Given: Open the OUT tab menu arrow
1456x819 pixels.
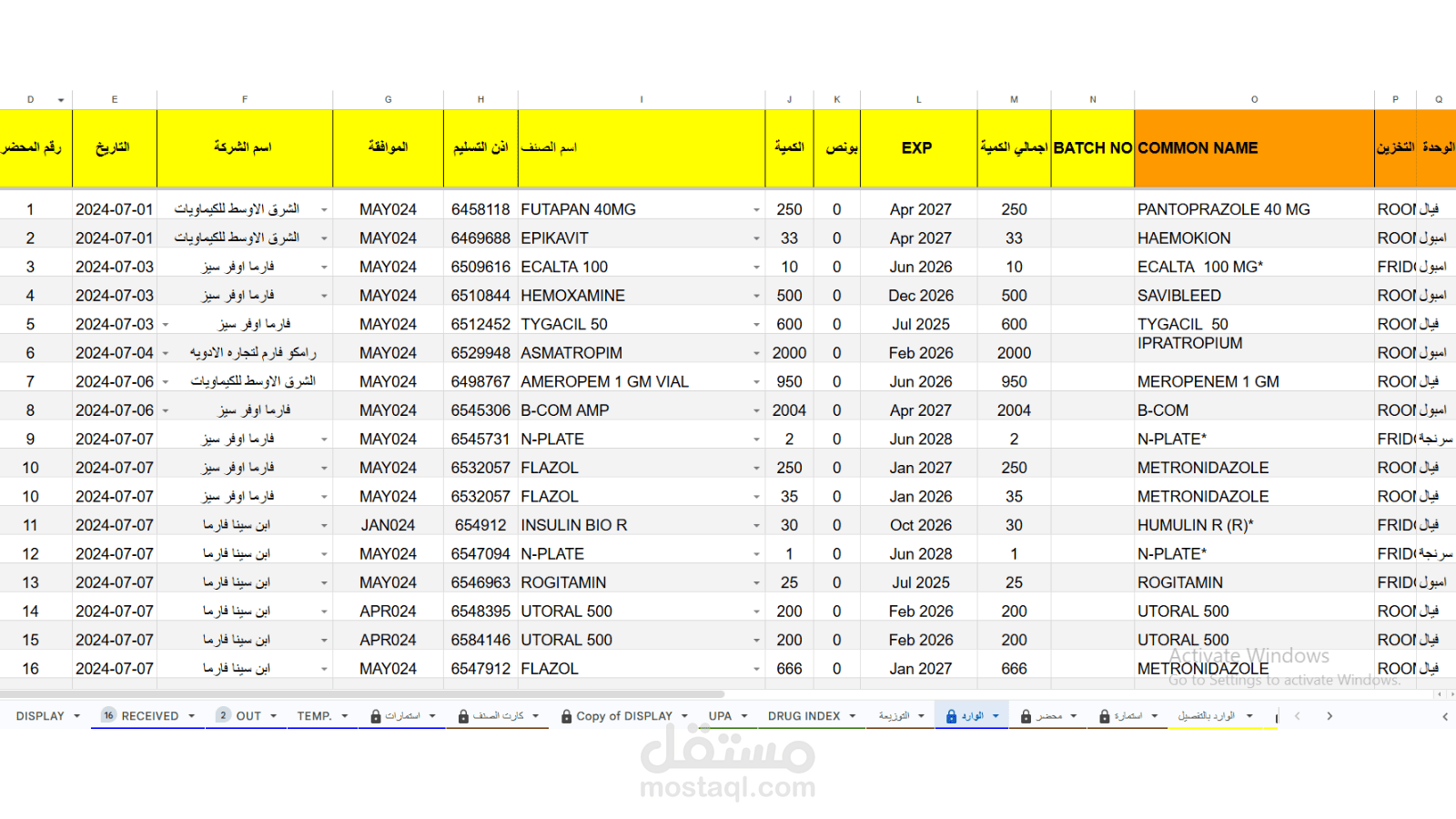Looking at the screenshot, I should pyautogui.click(x=273, y=716).
